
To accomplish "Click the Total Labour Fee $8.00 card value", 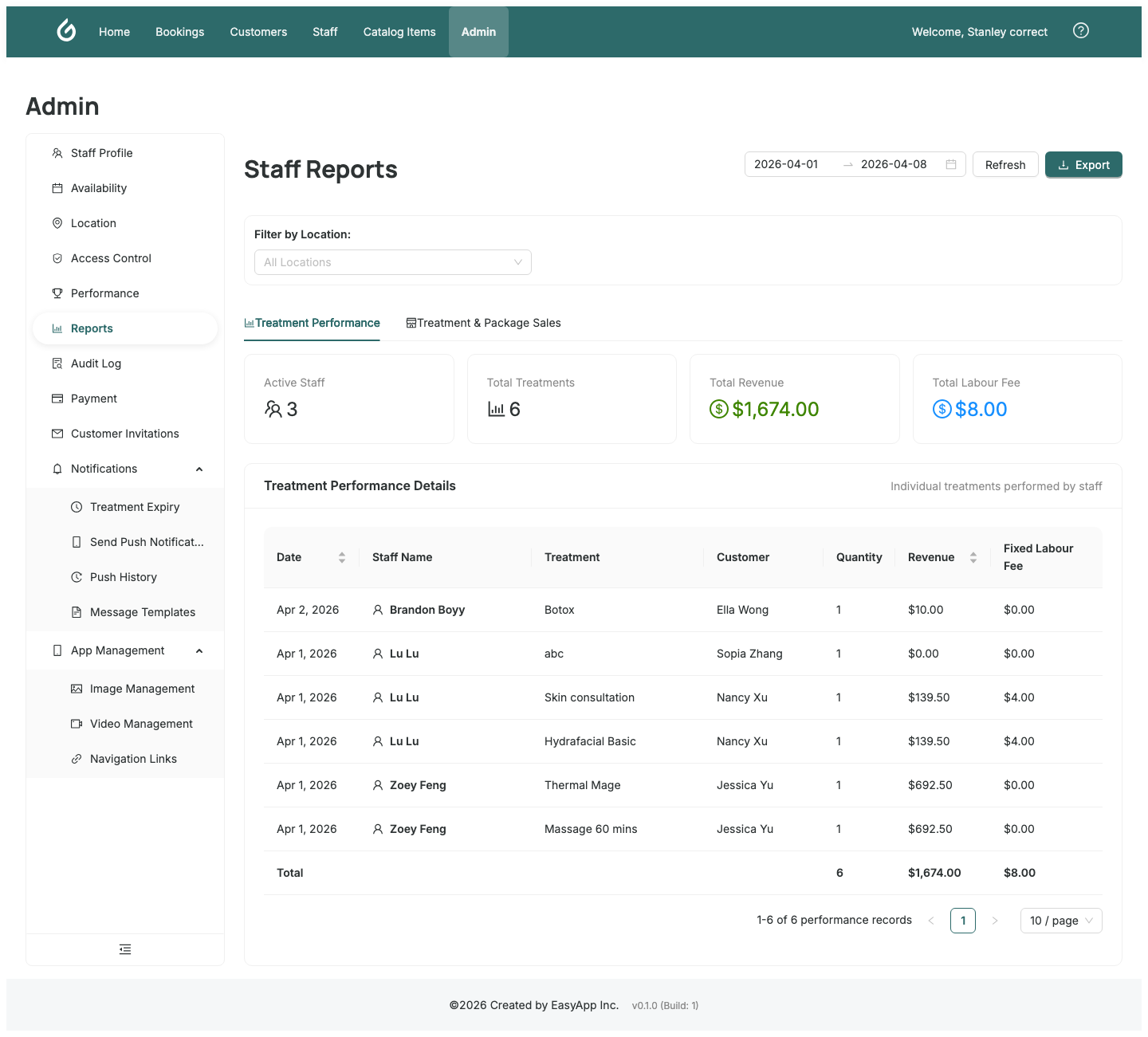I will (981, 409).
